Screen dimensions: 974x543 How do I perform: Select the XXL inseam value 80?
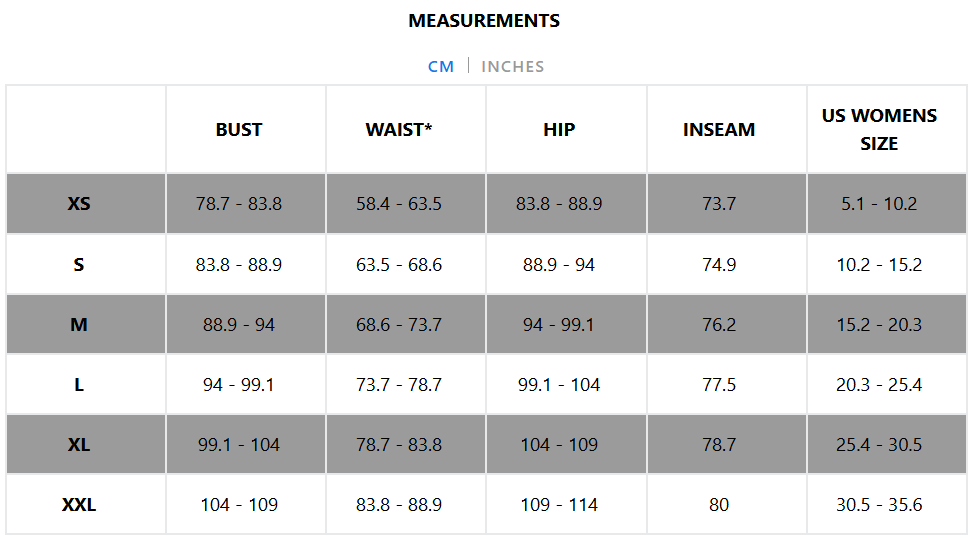pos(719,505)
